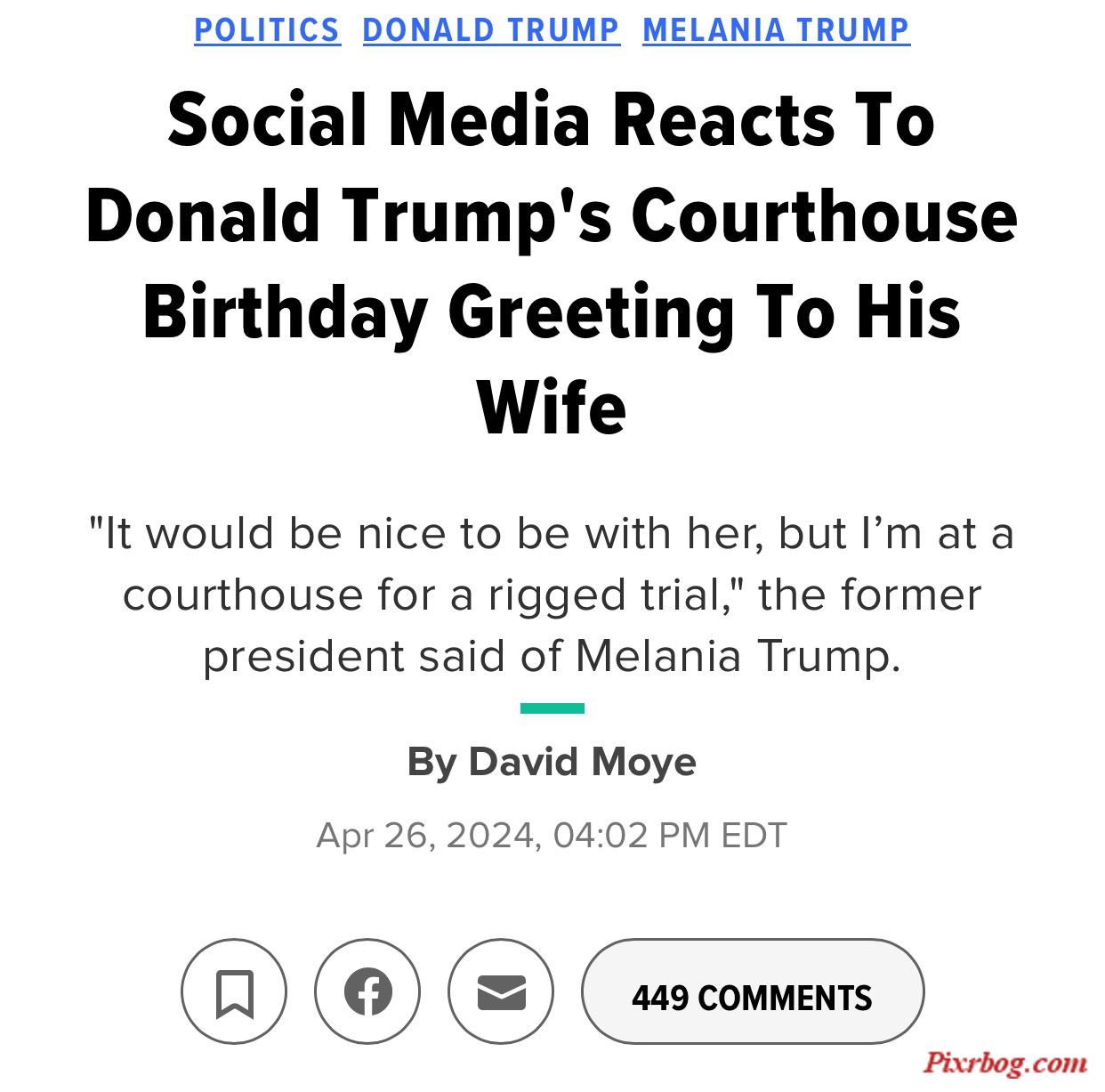
Task: Visit the Melania Trump topic page
Action: pos(776,29)
